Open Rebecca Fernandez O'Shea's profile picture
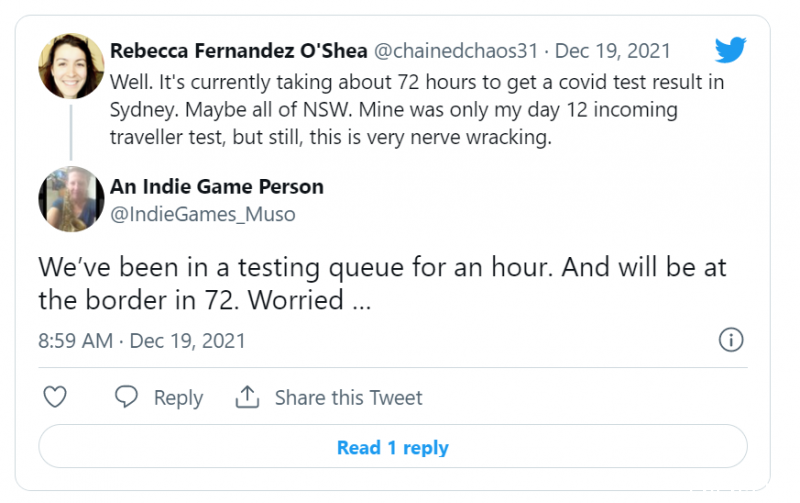 coord(71,66)
